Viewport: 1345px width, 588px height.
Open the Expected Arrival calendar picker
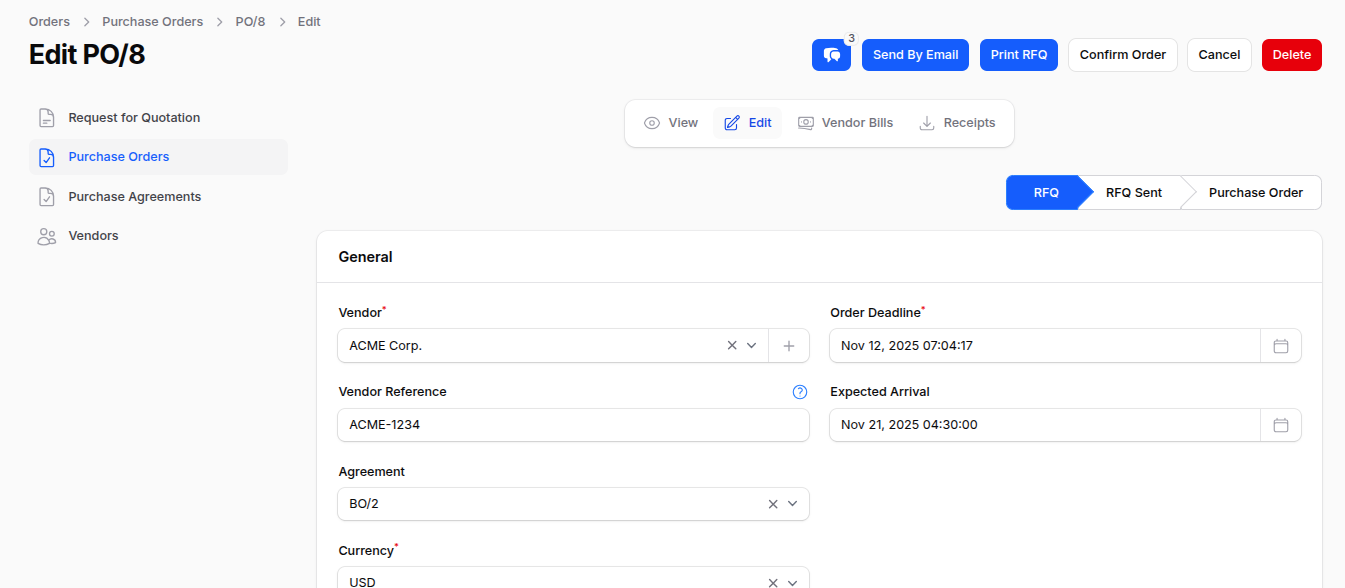1281,425
